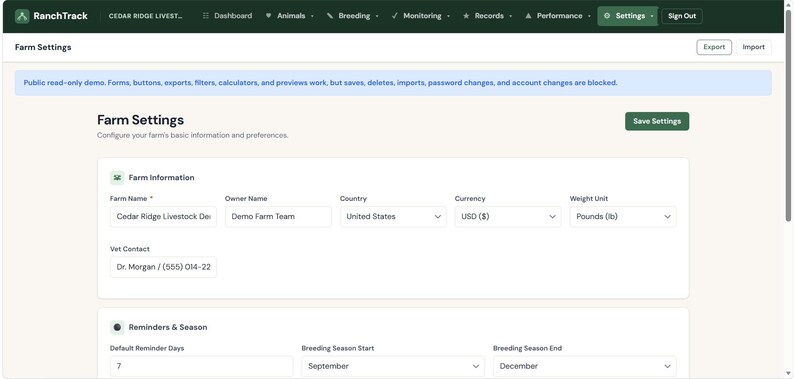The height and width of the screenshot is (379, 794).
Task: Open the Breeding menu
Action: (x=353, y=16)
